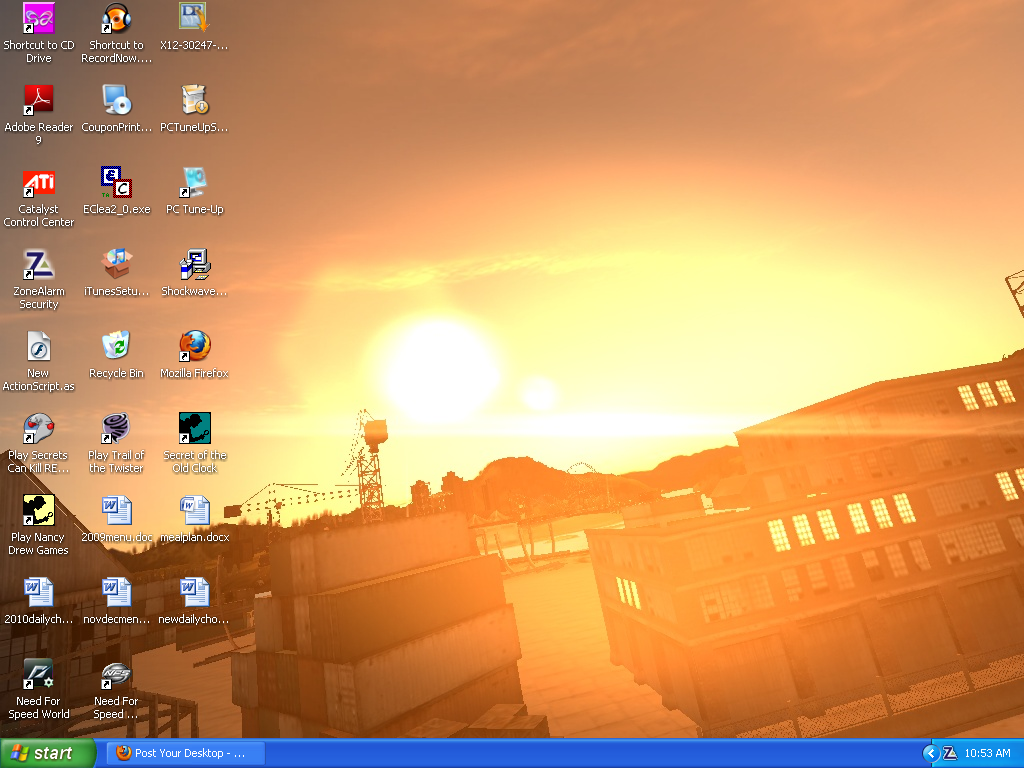Click the Mozilla Firefox desktop icon
The image size is (1024, 768).
pos(194,347)
